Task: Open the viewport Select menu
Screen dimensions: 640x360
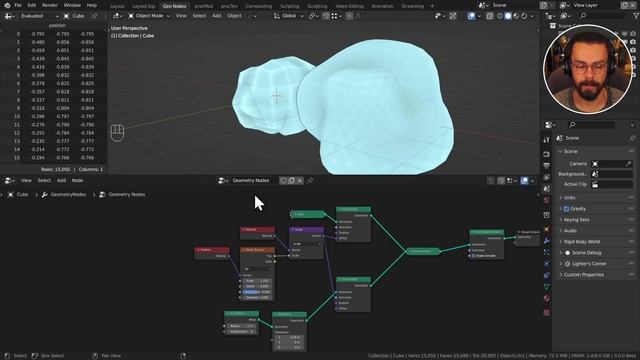Action: pyautogui.click(x=199, y=16)
